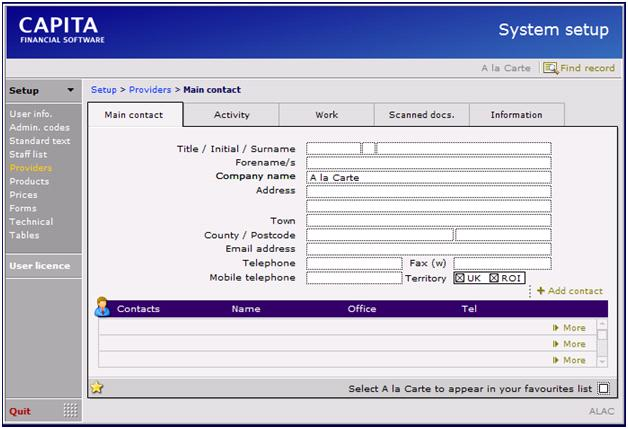
Task: Click More link in third contact row
Action: [x=574, y=360]
